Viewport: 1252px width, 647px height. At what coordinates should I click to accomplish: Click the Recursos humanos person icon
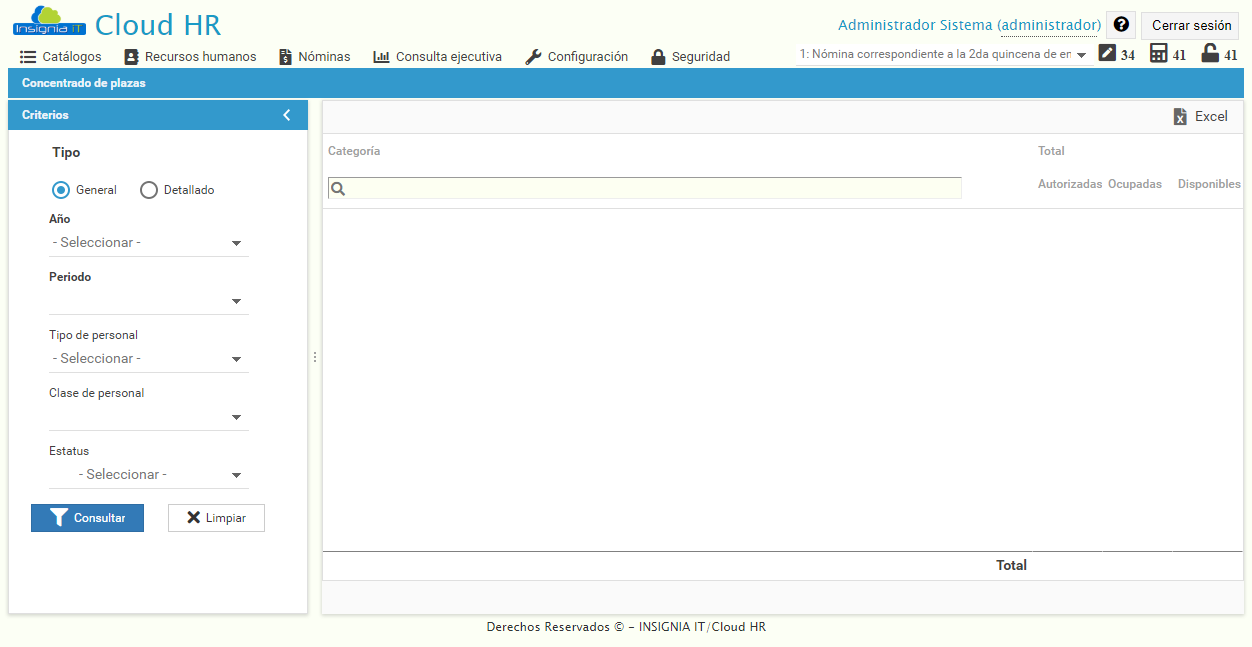[x=131, y=57]
